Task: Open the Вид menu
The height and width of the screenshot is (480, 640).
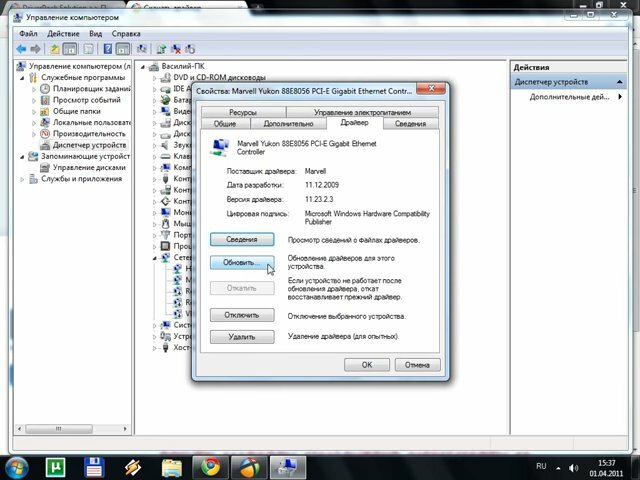Action: click(x=96, y=33)
